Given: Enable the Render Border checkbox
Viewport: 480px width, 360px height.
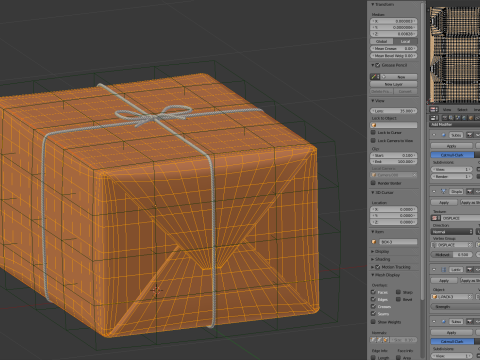Looking at the screenshot, I should 373,183.
